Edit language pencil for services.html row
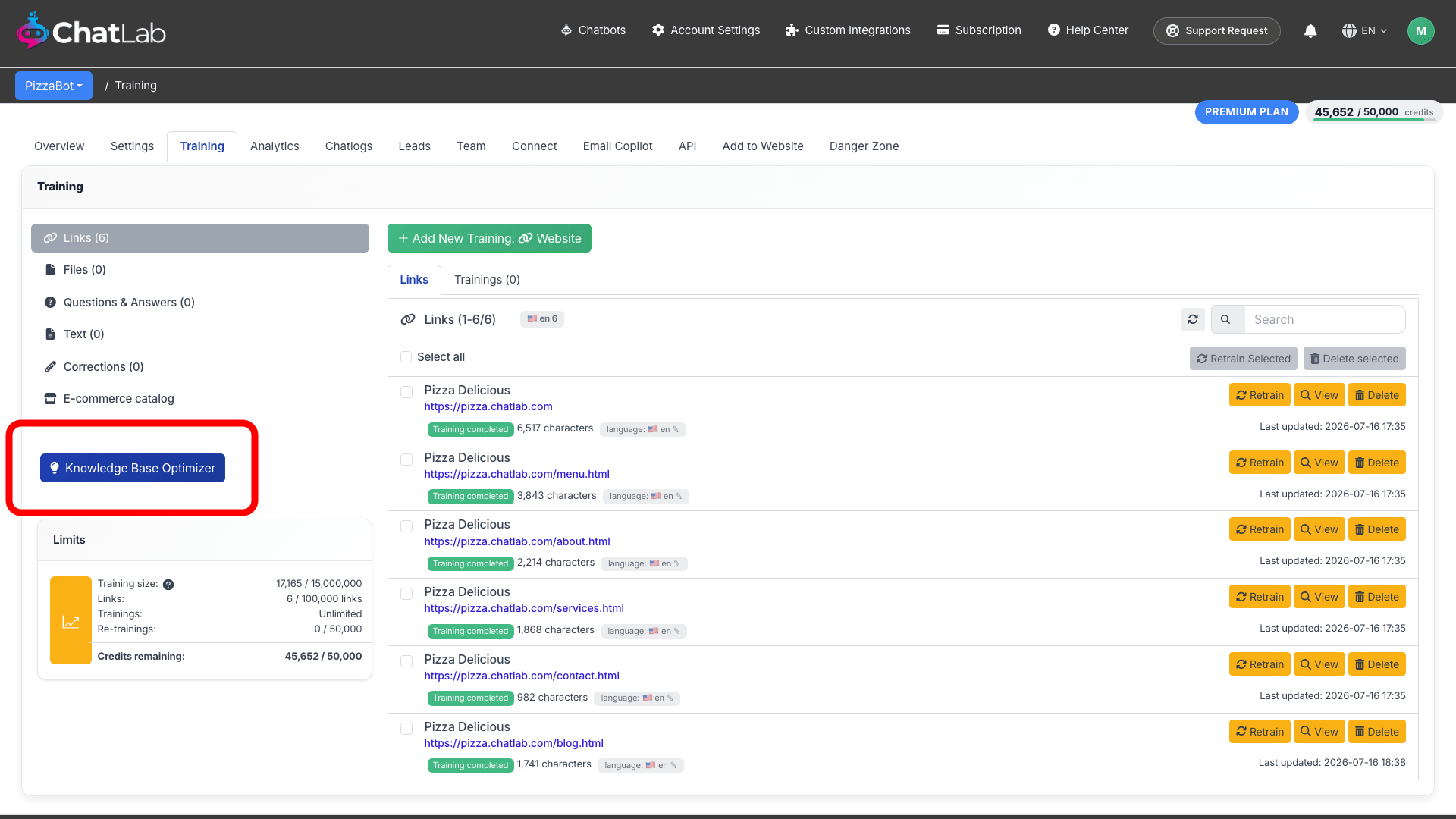The height and width of the screenshot is (819, 1456). click(x=676, y=631)
